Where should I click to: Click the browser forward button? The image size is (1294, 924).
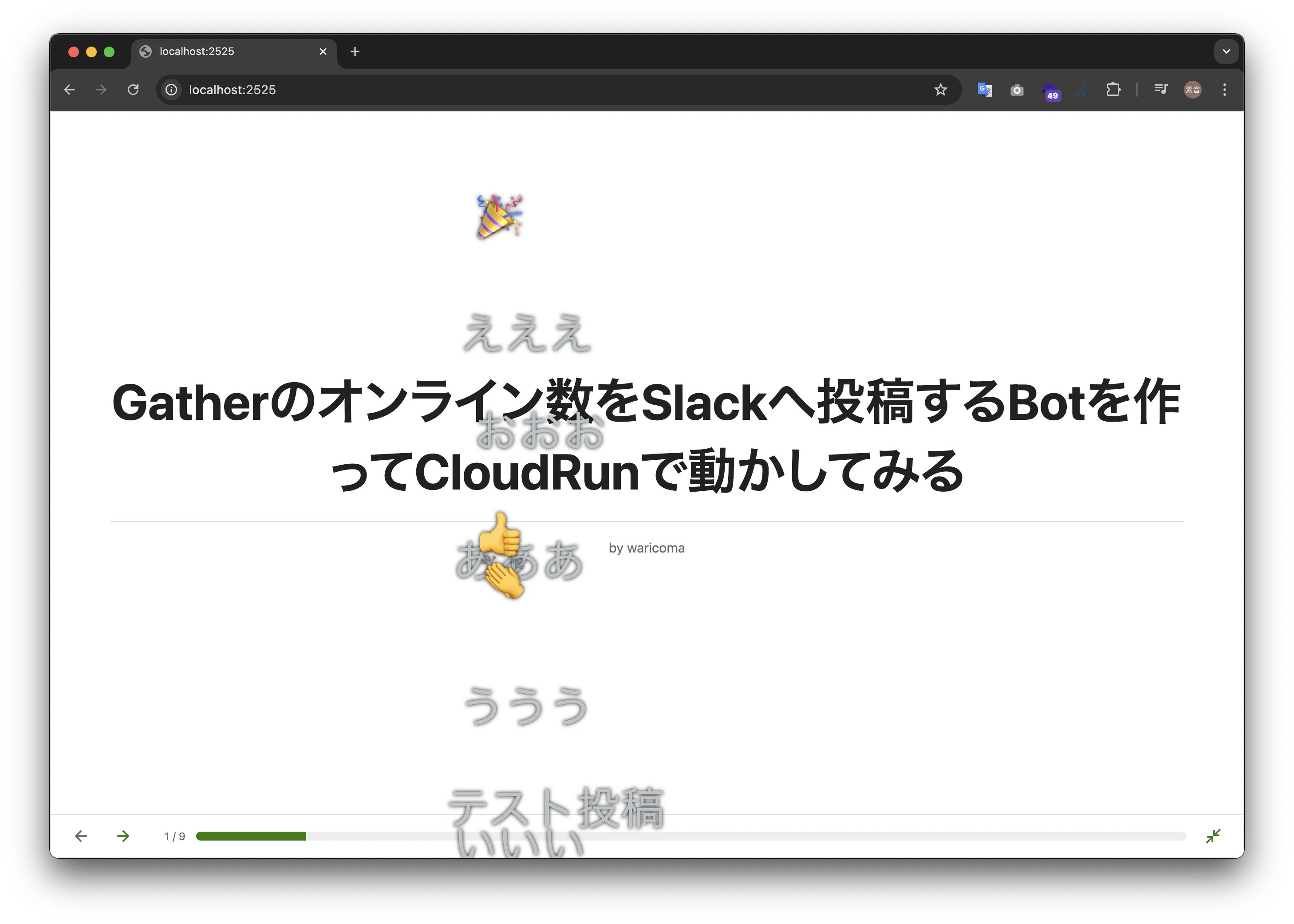[101, 89]
